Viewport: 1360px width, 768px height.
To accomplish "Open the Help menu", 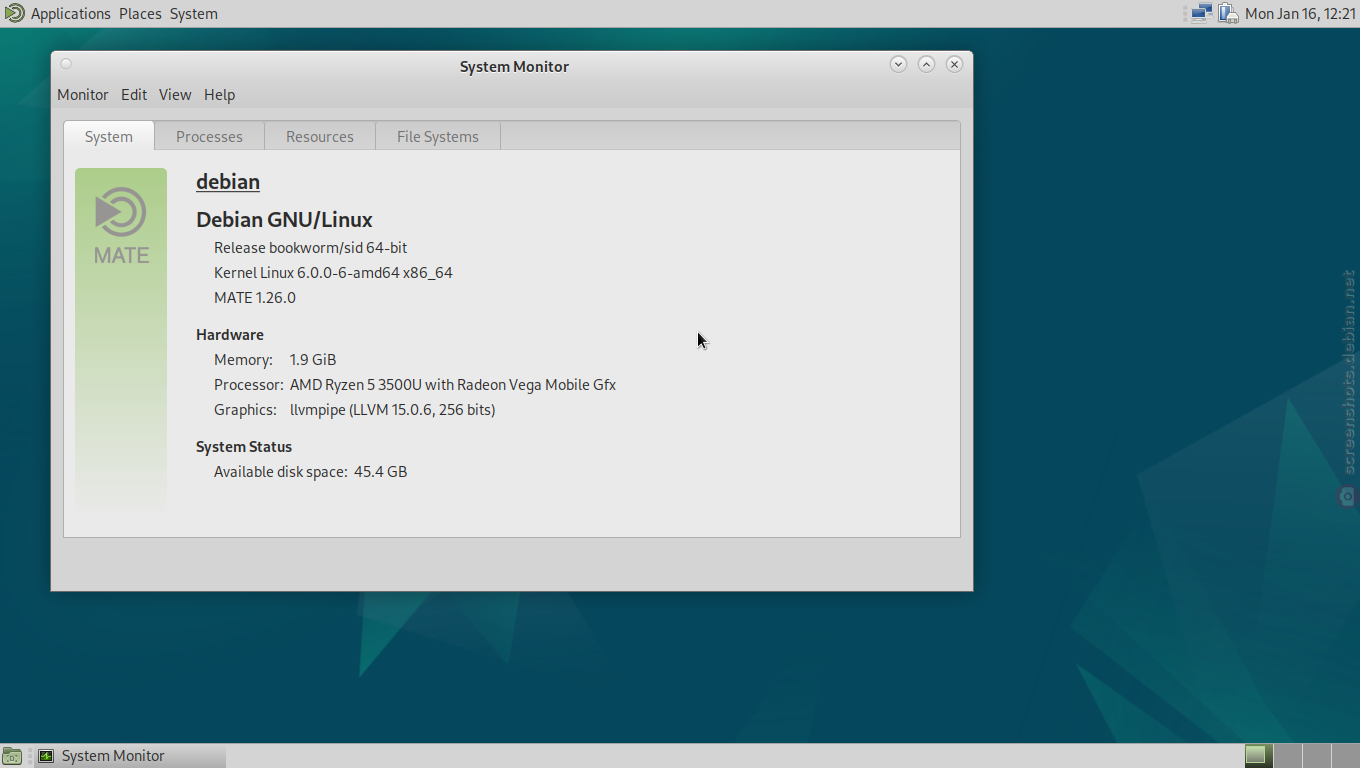I will click(219, 95).
